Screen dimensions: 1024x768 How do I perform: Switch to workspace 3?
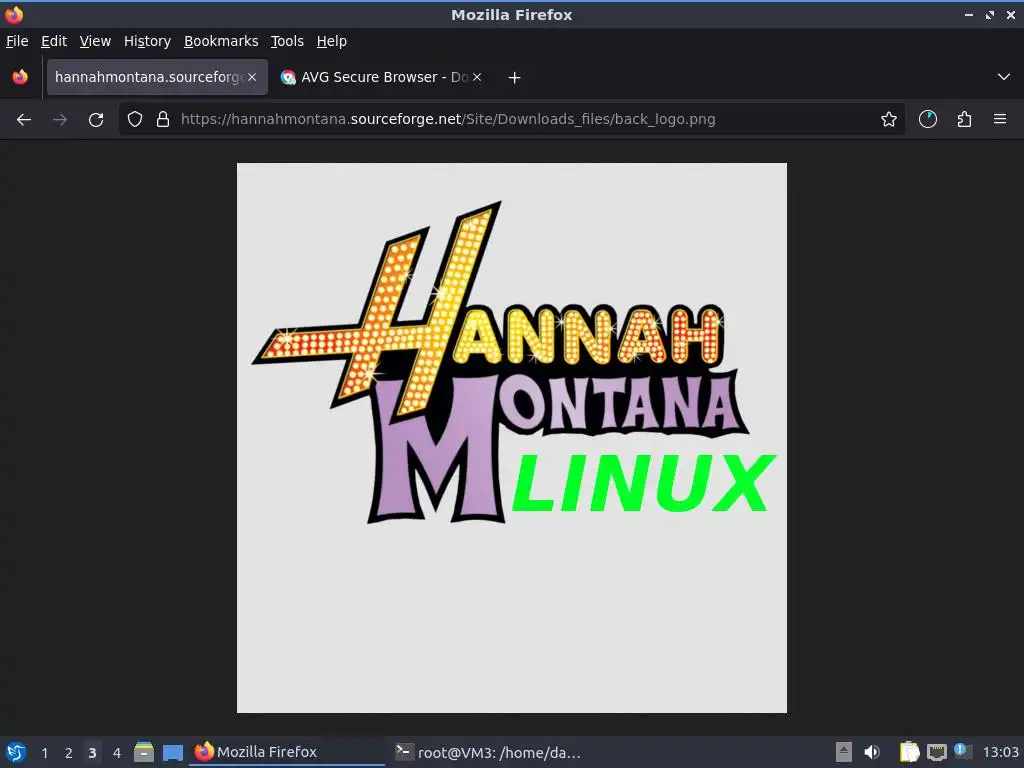[x=92, y=753]
